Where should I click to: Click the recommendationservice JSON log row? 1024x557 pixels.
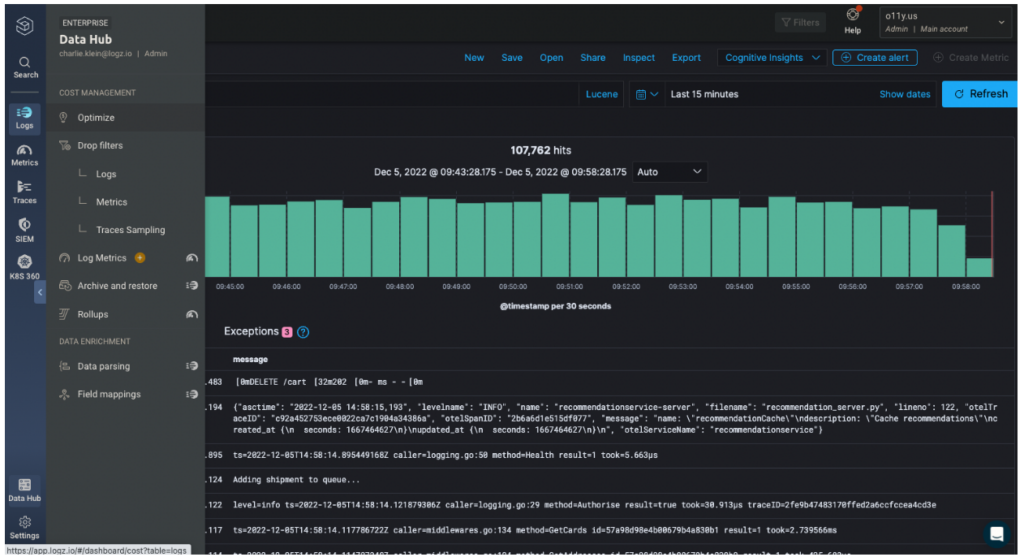pyautogui.click(x=611, y=419)
